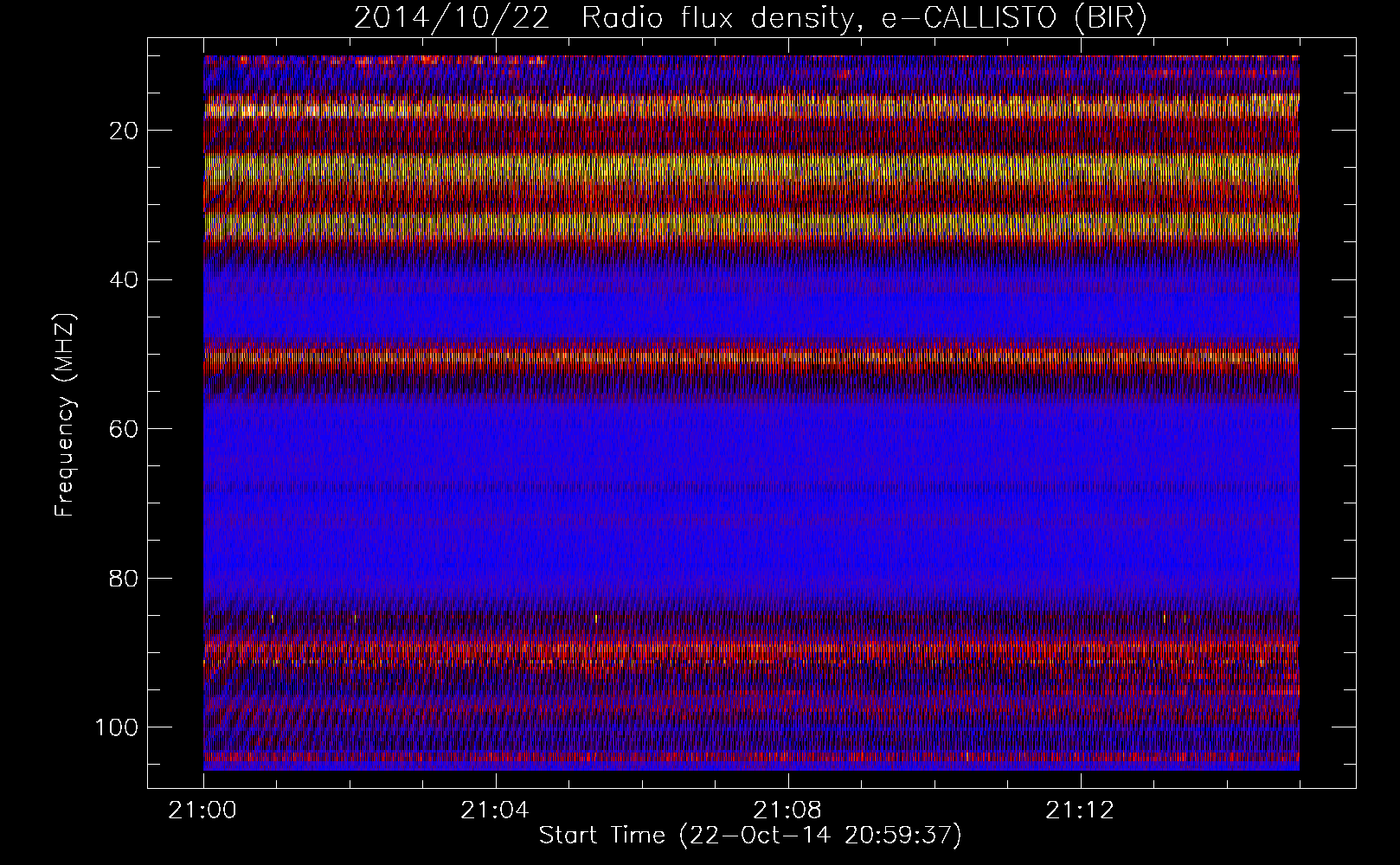Click the 20 MHz frequency tick label

tap(124, 131)
